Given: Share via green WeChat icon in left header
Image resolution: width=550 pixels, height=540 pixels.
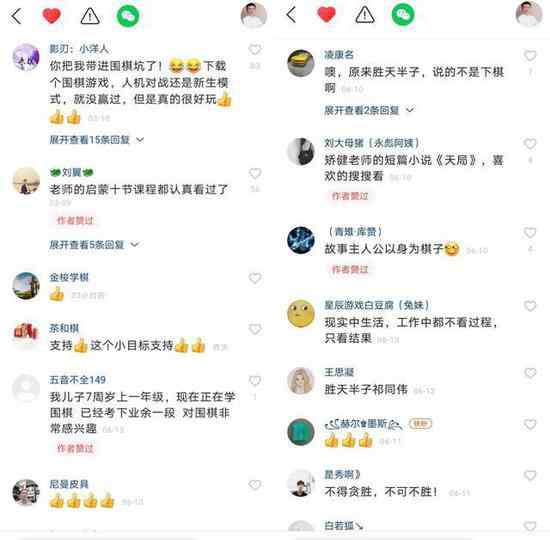Looking at the screenshot, I should tap(128, 16).
